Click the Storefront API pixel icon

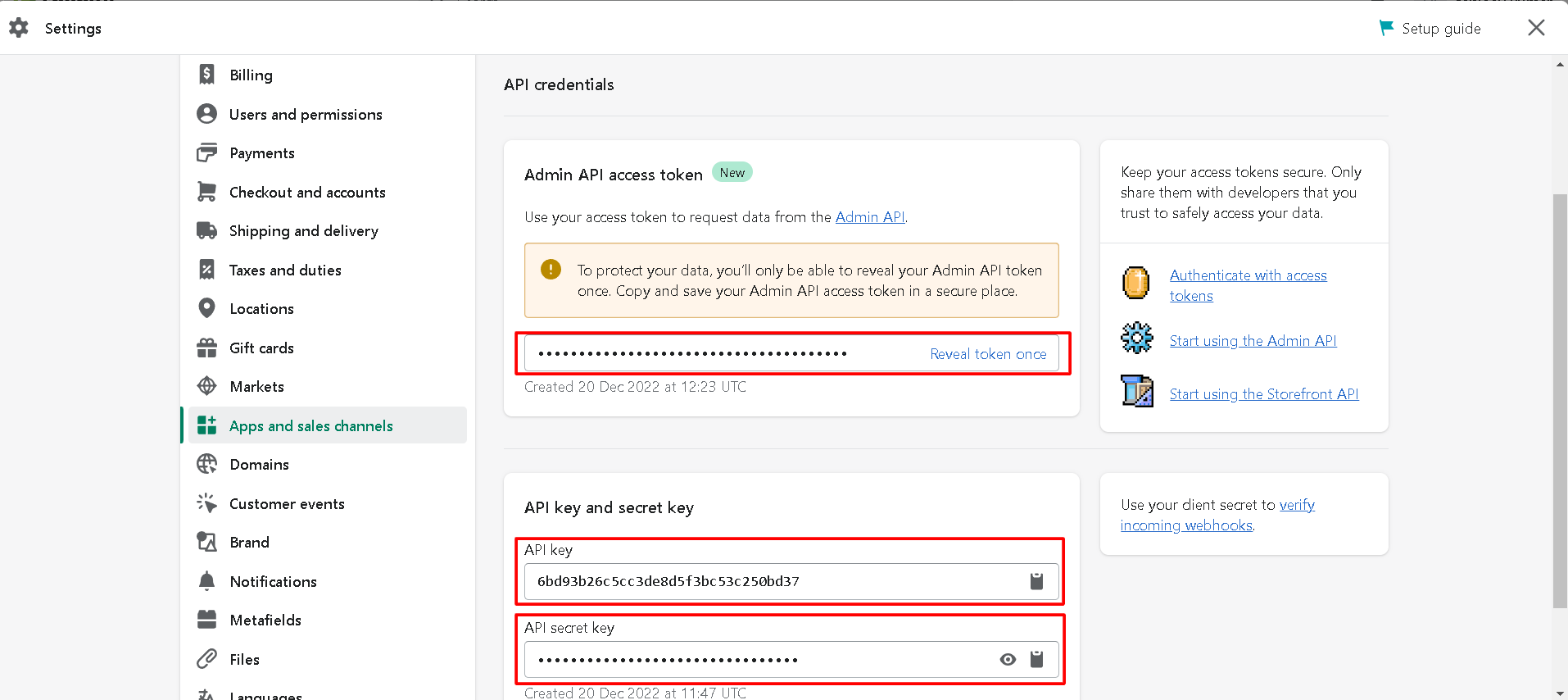(x=1137, y=391)
